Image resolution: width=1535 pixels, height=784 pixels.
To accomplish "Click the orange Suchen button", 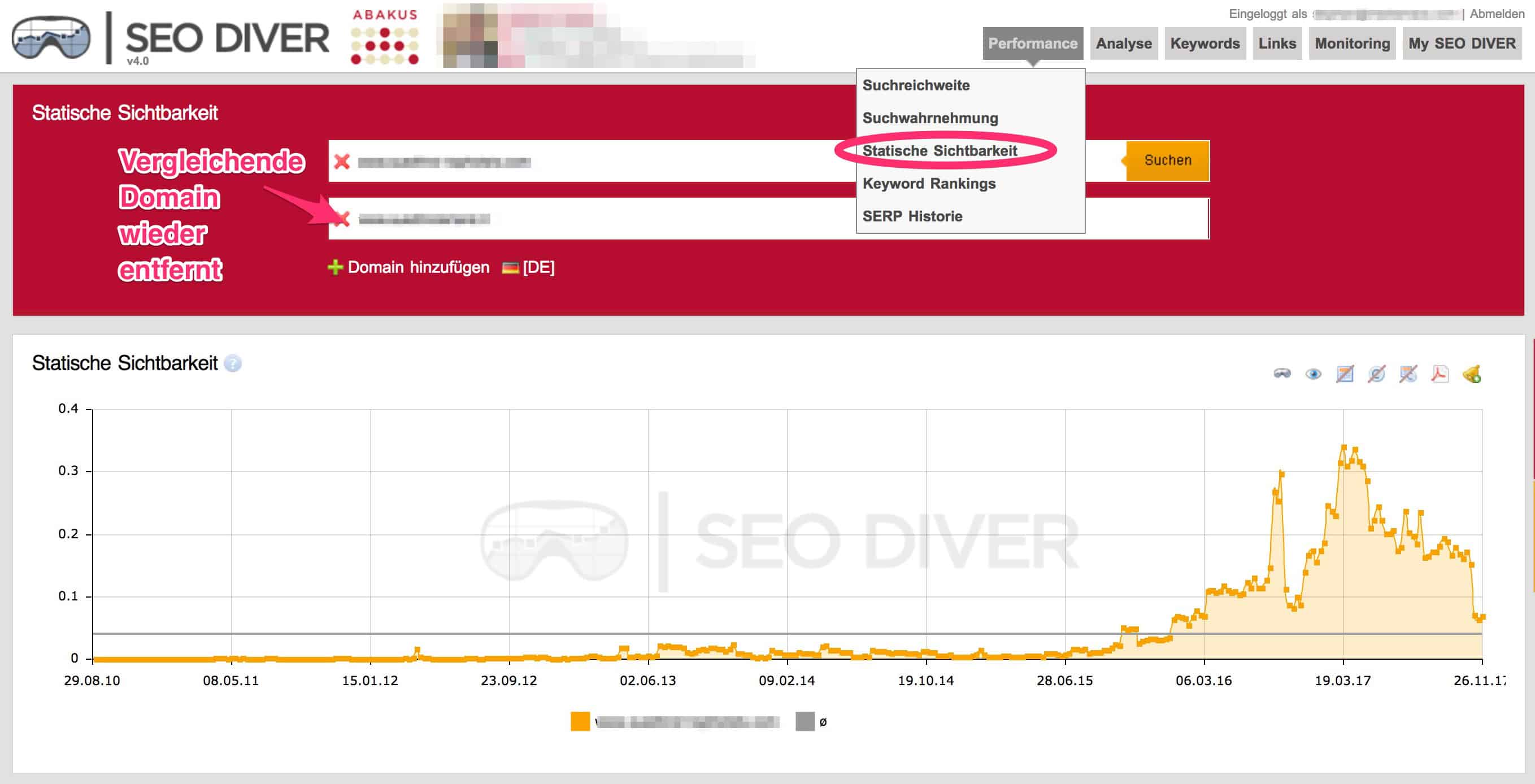I will coord(1167,160).
